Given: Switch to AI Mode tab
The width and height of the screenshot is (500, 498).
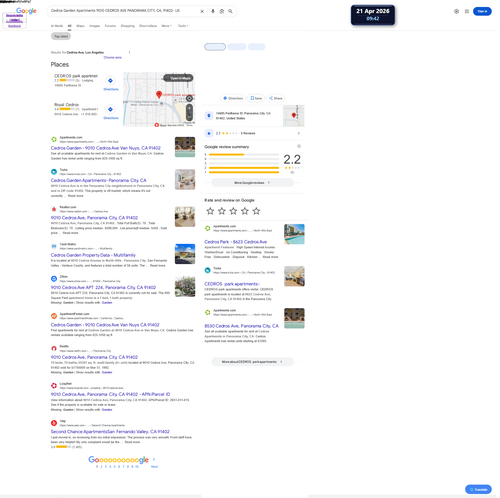Looking at the screenshot, I should [x=57, y=26].
